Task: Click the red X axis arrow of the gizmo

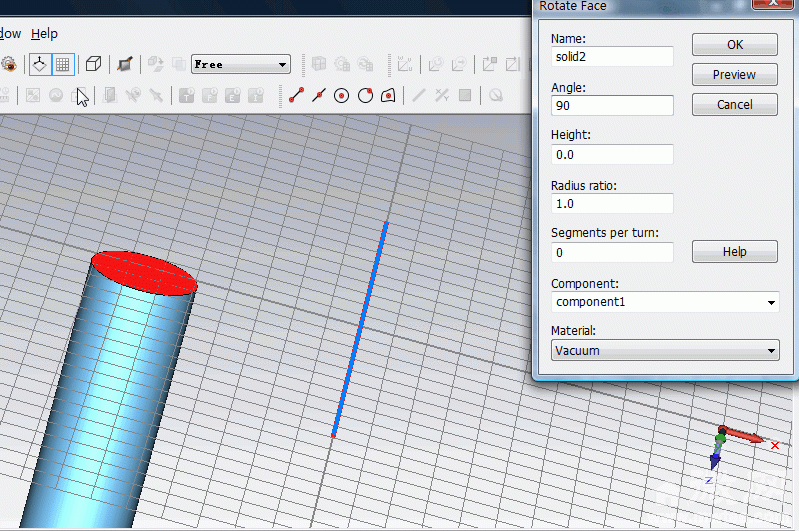Action: pyautogui.click(x=743, y=435)
